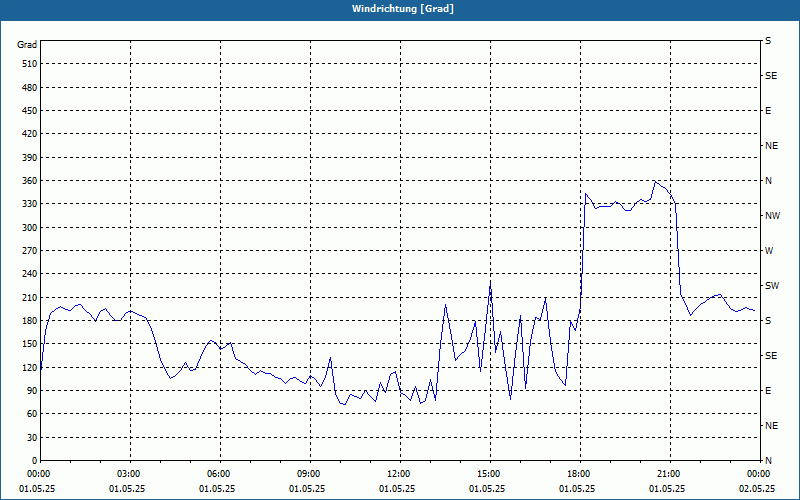
Task: Click the SE compass label level with 480
Action: point(771,76)
